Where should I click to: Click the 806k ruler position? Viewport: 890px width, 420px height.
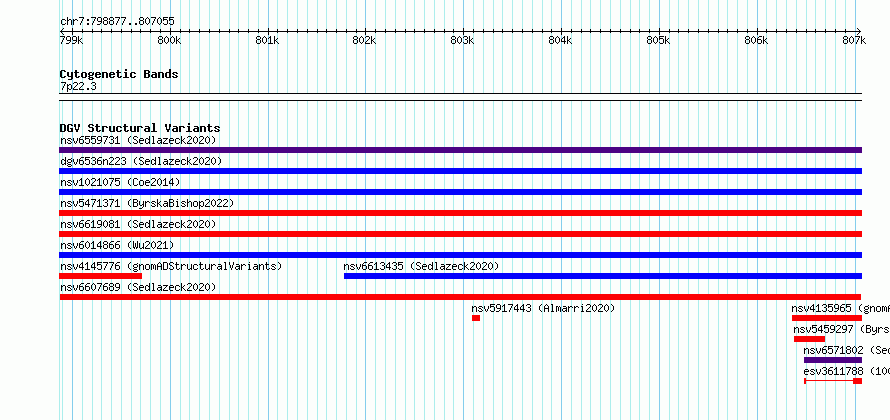[757, 40]
